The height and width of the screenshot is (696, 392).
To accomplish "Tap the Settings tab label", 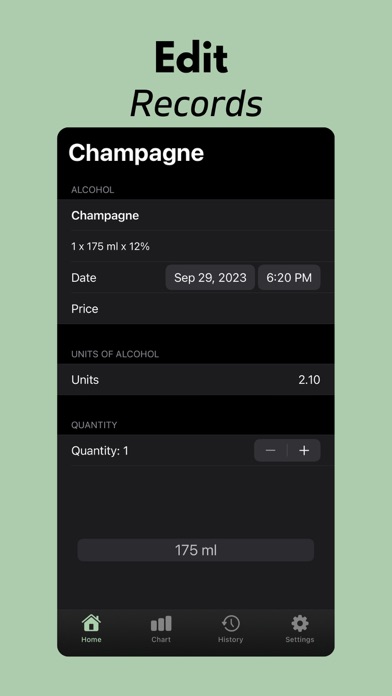I will tap(300, 640).
